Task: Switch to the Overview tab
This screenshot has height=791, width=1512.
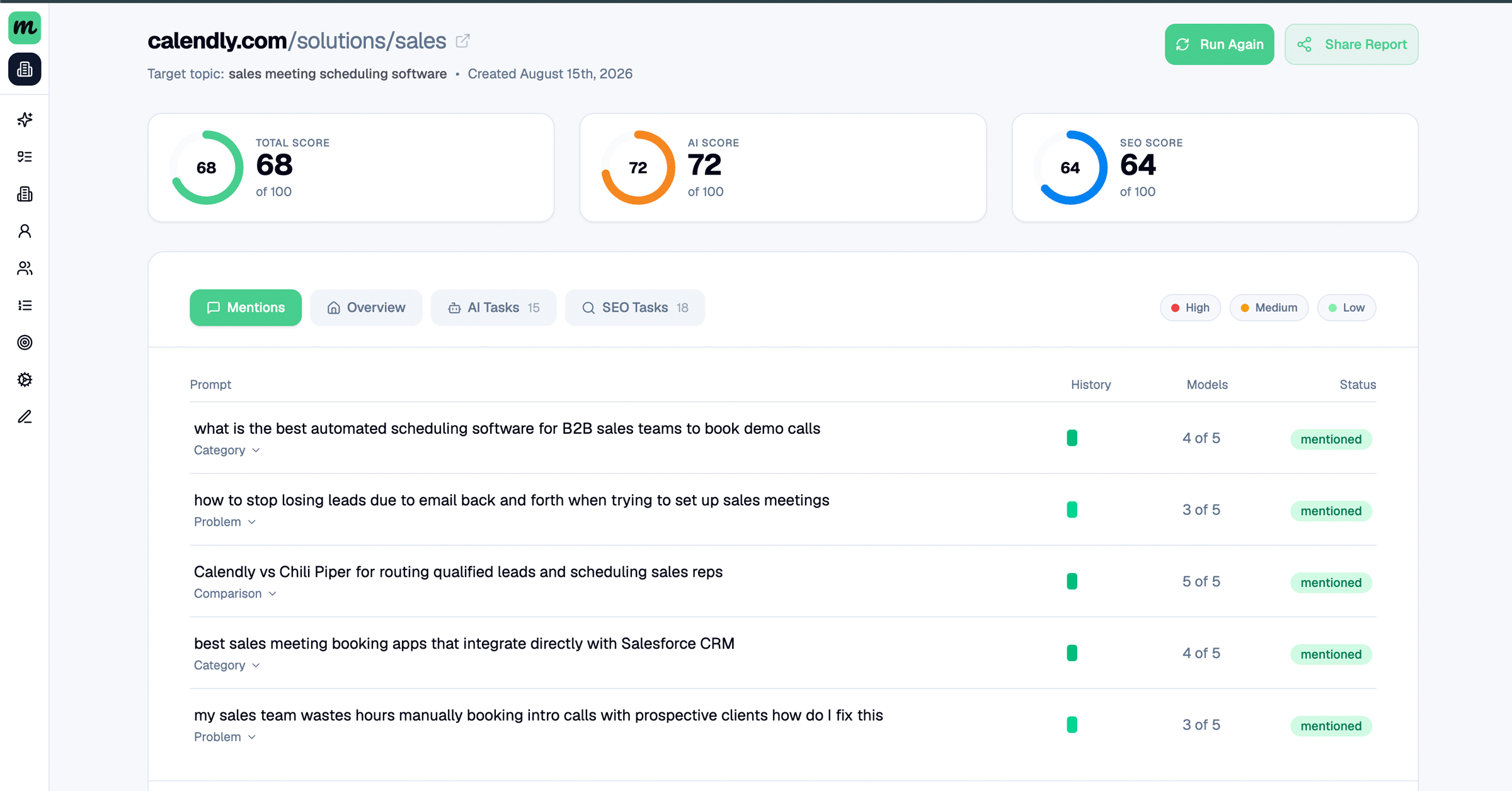Action: (366, 308)
